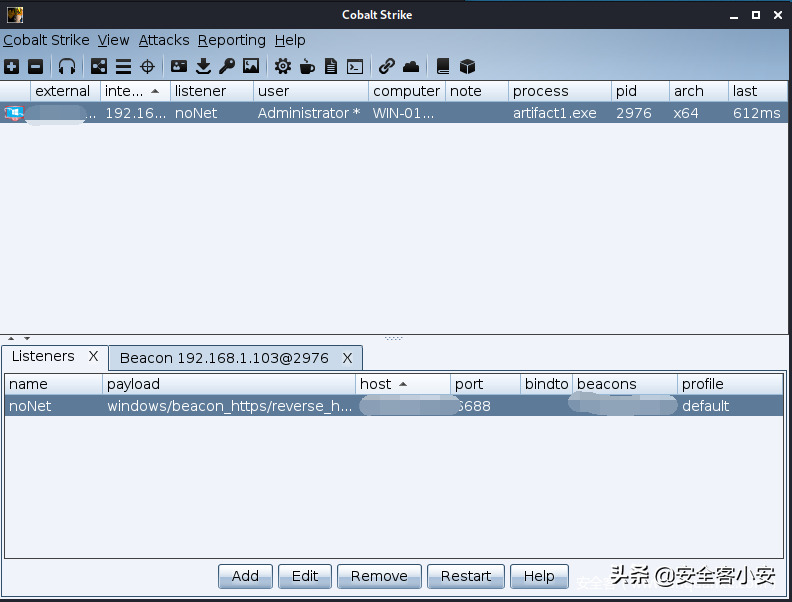Sort sessions by user column
The height and width of the screenshot is (602, 792).
[311, 91]
